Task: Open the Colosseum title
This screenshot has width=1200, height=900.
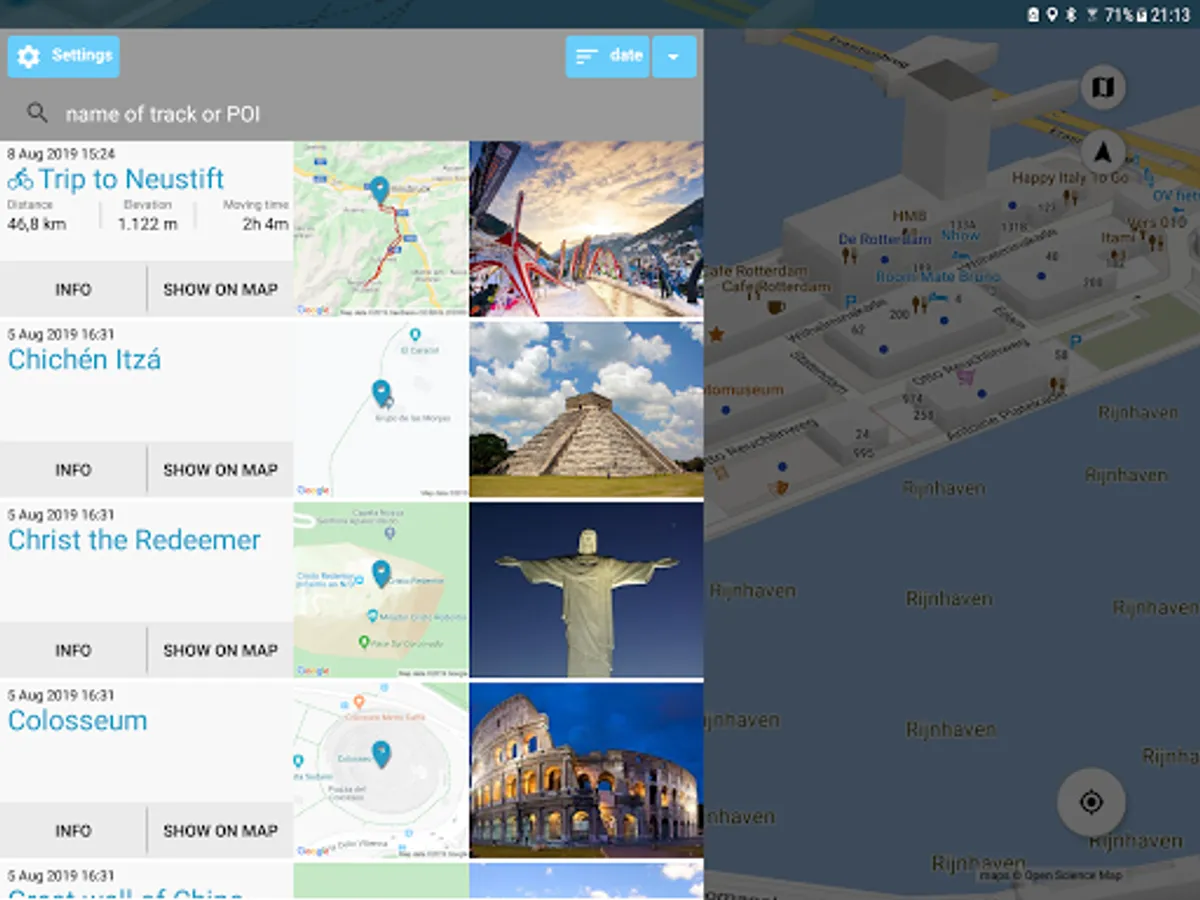Action: (x=78, y=721)
